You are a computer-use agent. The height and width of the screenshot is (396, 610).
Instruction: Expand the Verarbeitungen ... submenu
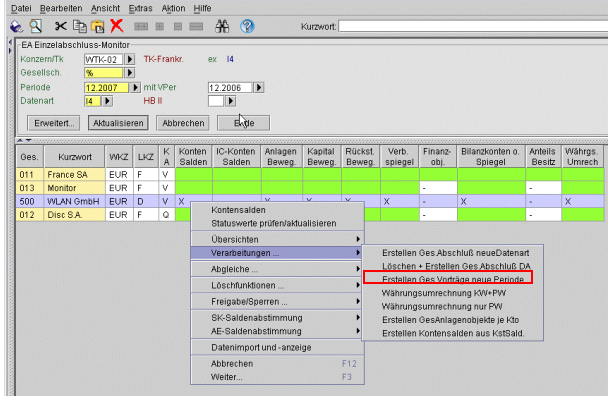tap(277, 253)
